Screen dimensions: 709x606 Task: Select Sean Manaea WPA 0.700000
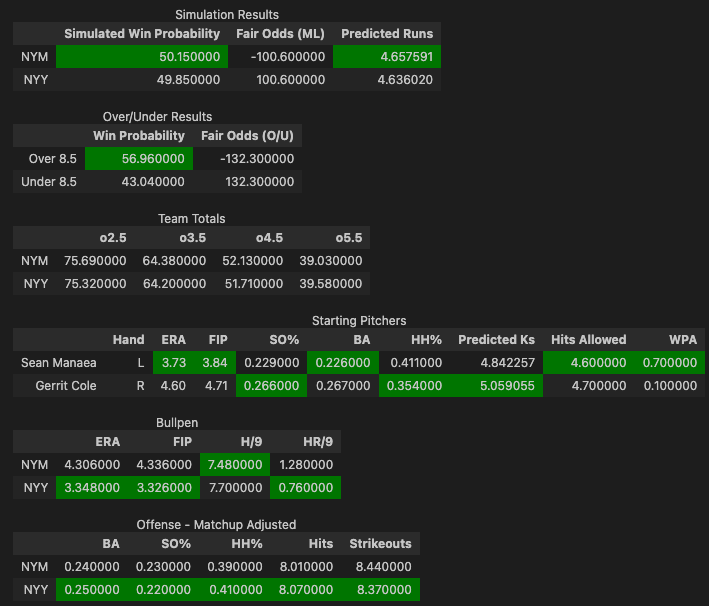click(x=670, y=363)
